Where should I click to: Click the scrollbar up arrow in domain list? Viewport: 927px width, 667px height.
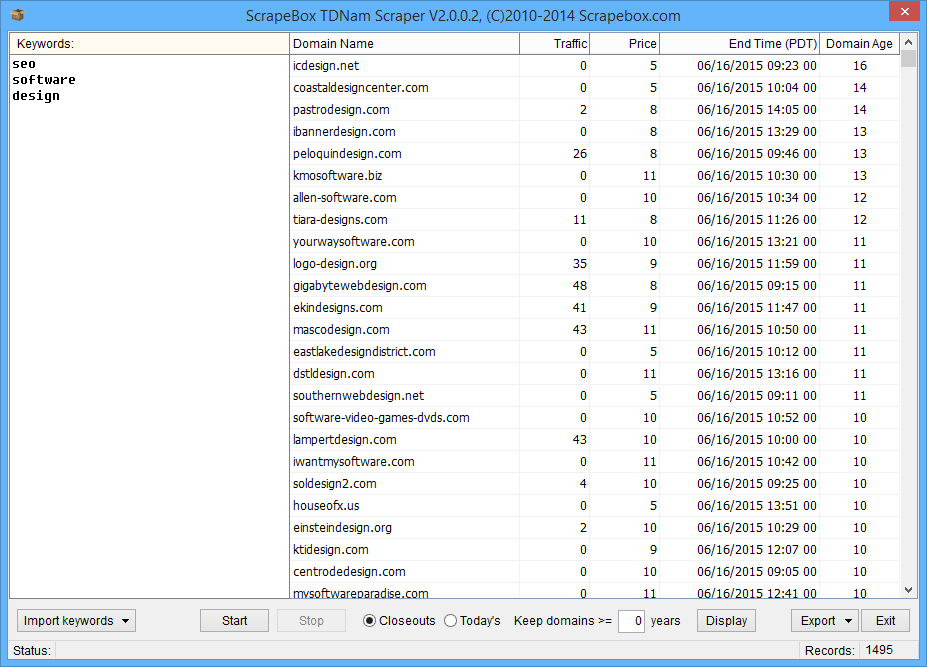(x=908, y=43)
